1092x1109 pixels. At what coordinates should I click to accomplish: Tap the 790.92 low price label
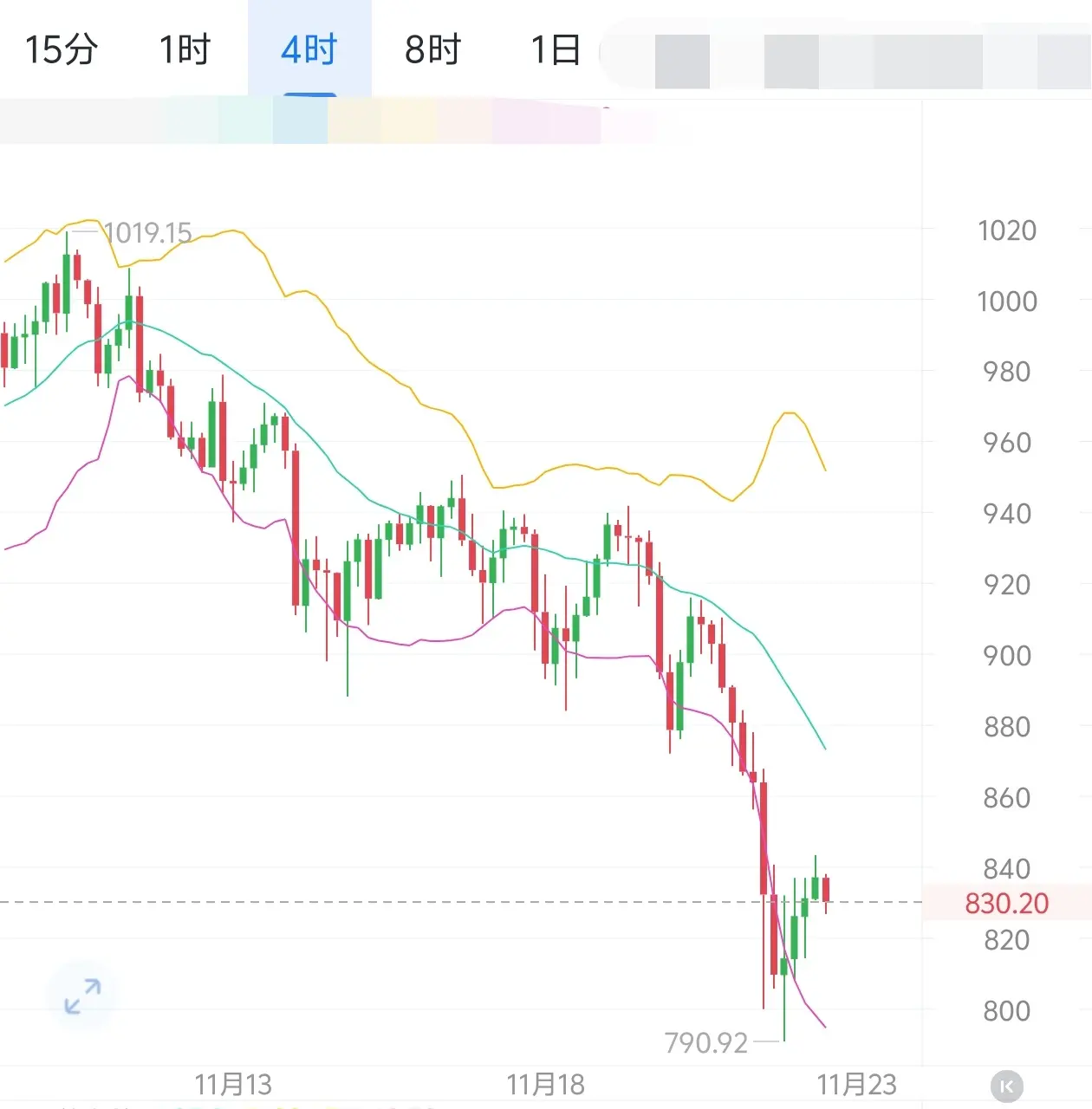tap(705, 1042)
